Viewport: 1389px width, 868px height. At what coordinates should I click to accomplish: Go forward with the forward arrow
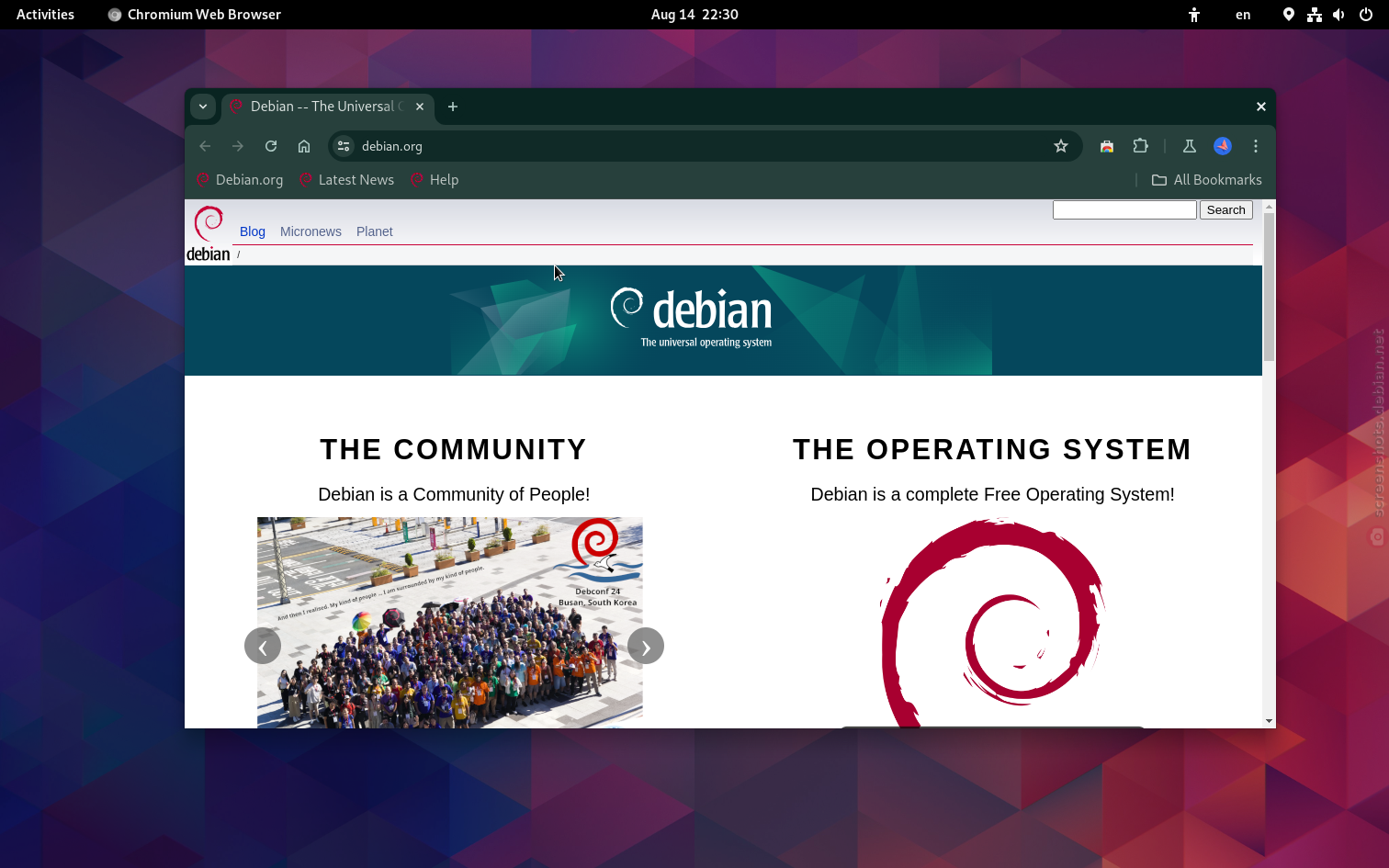(x=238, y=146)
